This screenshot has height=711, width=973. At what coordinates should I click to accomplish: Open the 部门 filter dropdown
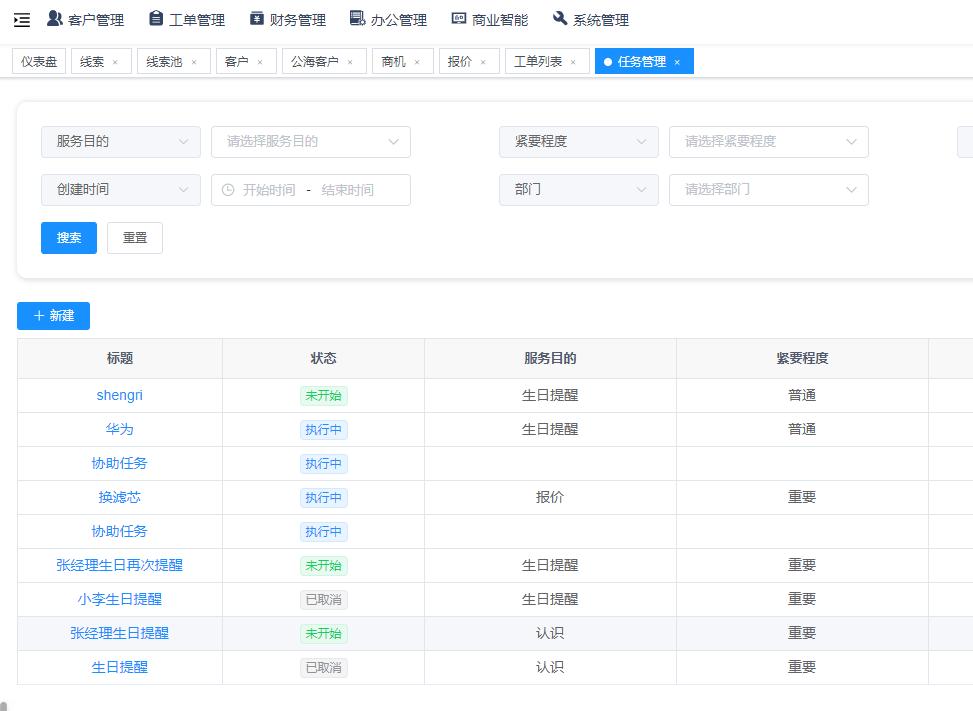pos(578,190)
